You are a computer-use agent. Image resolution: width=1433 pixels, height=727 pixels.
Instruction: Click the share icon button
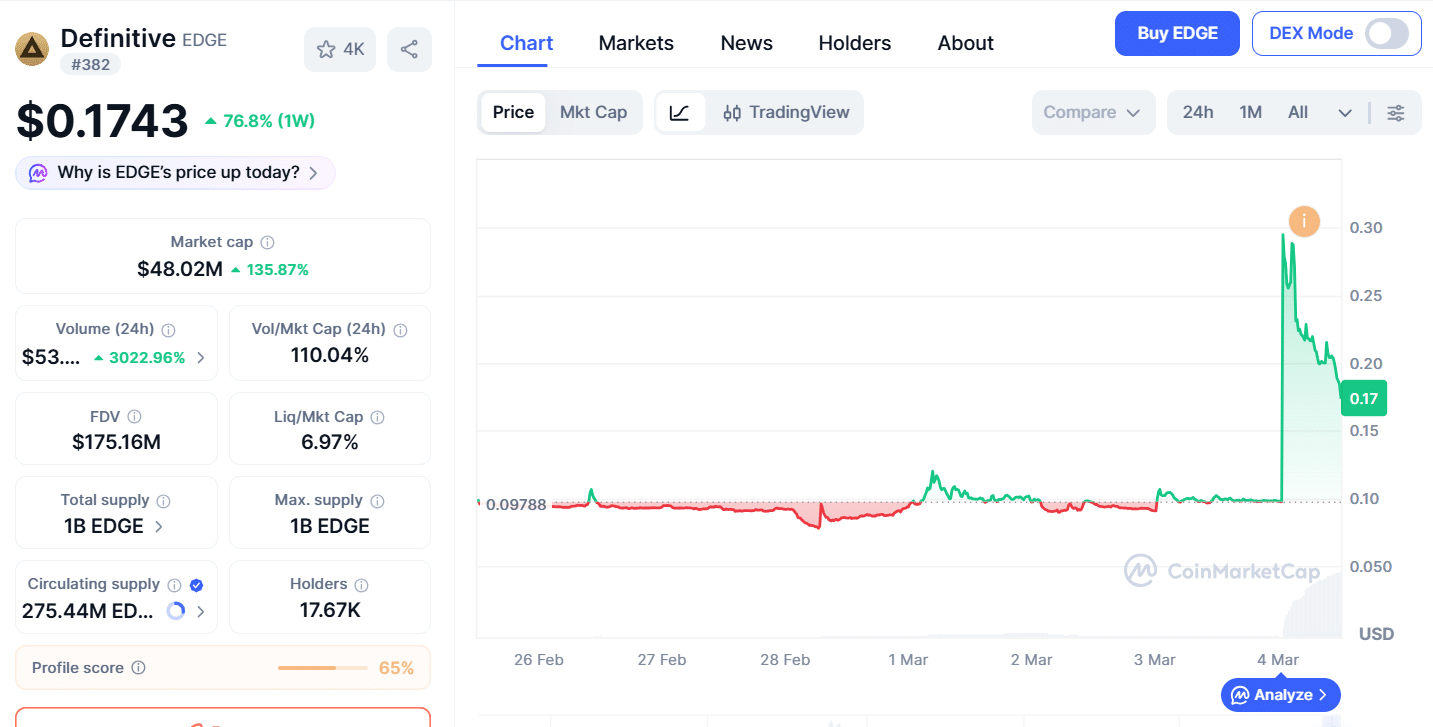click(x=409, y=50)
